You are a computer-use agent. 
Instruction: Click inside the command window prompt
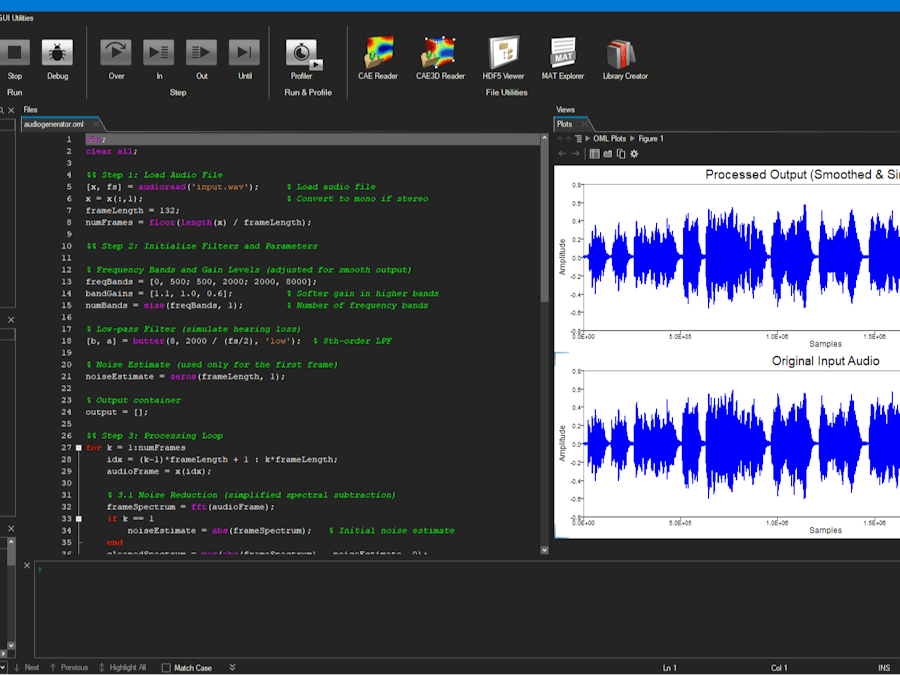point(467,608)
